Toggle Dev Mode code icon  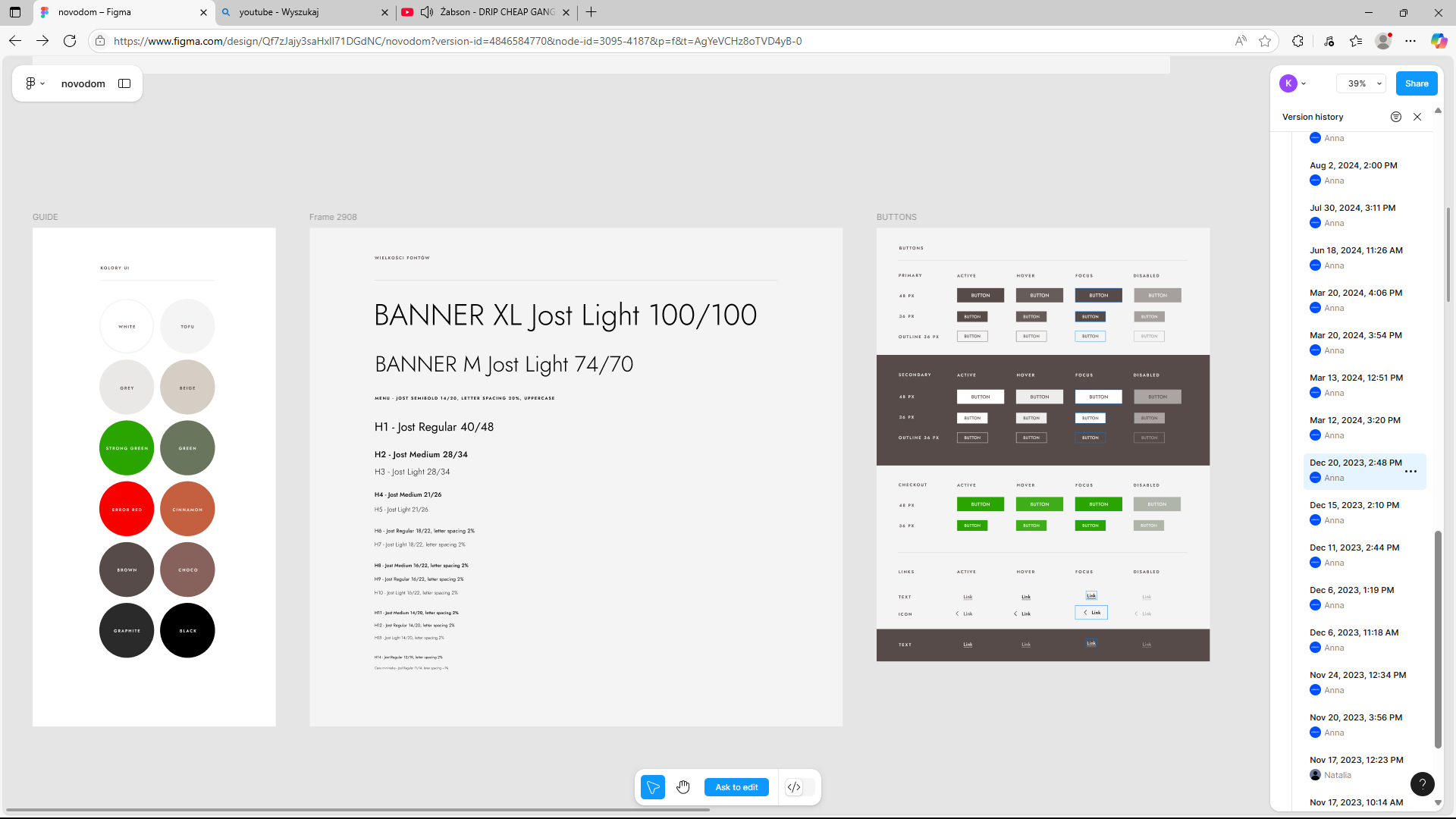click(794, 787)
